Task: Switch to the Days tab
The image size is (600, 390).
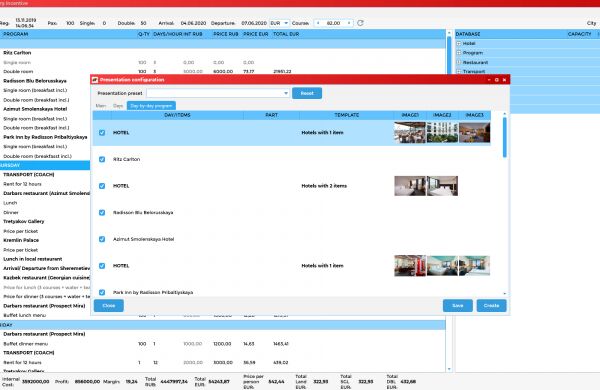Action: coord(118,106)
